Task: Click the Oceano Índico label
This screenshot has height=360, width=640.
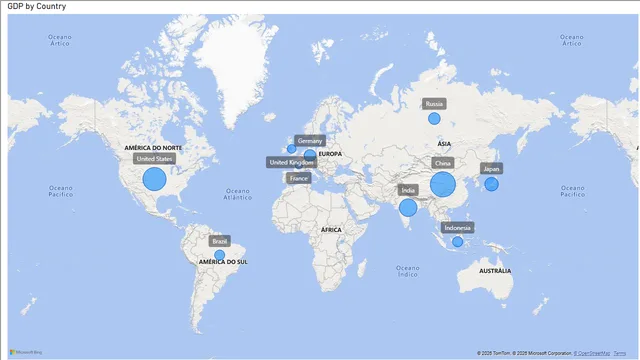Action: pos(408,271)
